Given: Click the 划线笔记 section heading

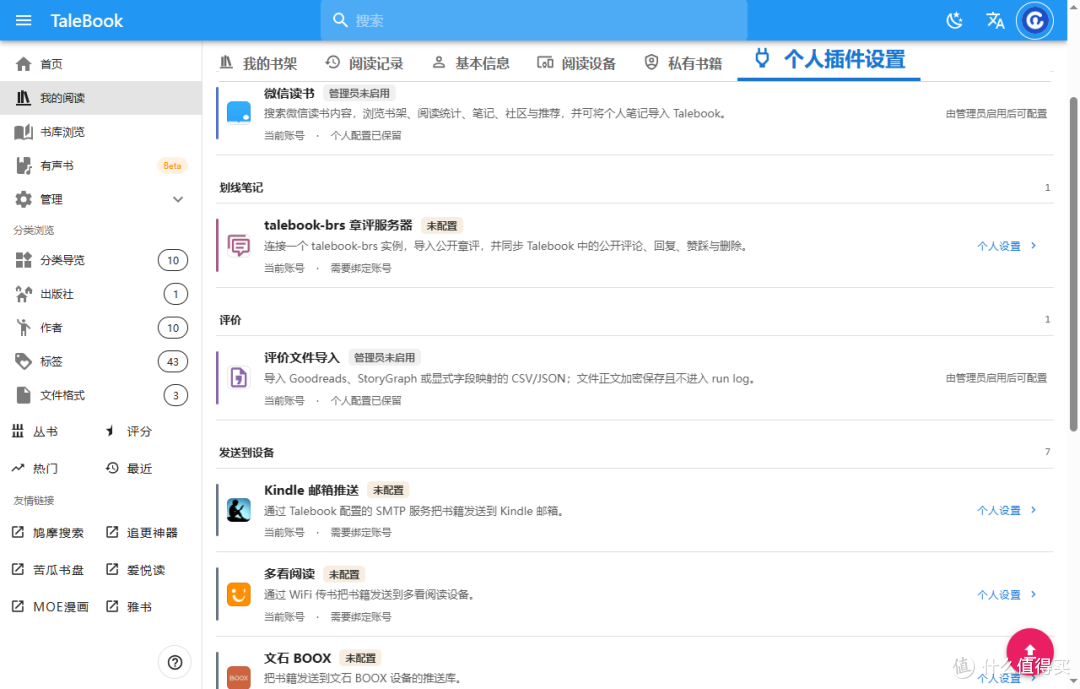Looking at the screenshot, I should 241,187.
